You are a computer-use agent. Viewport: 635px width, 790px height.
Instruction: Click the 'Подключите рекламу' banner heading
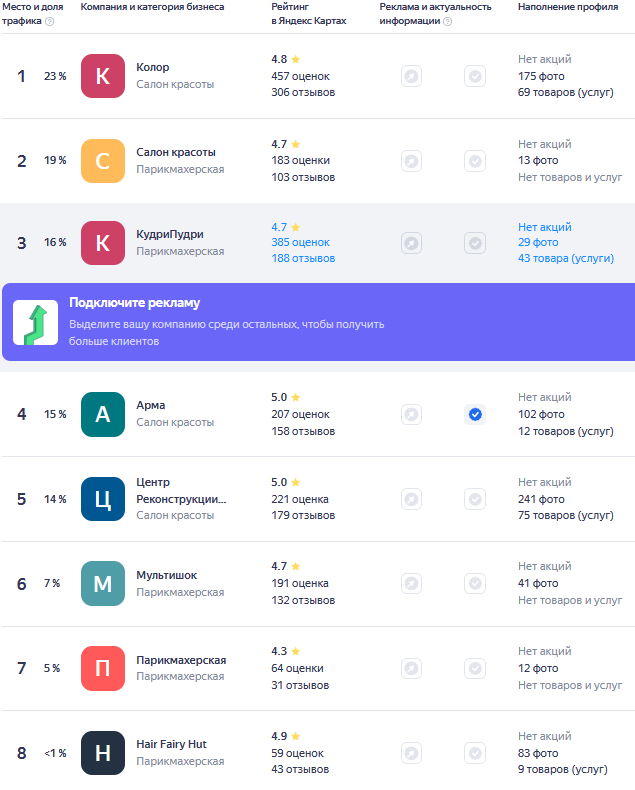tap(134, 303)
